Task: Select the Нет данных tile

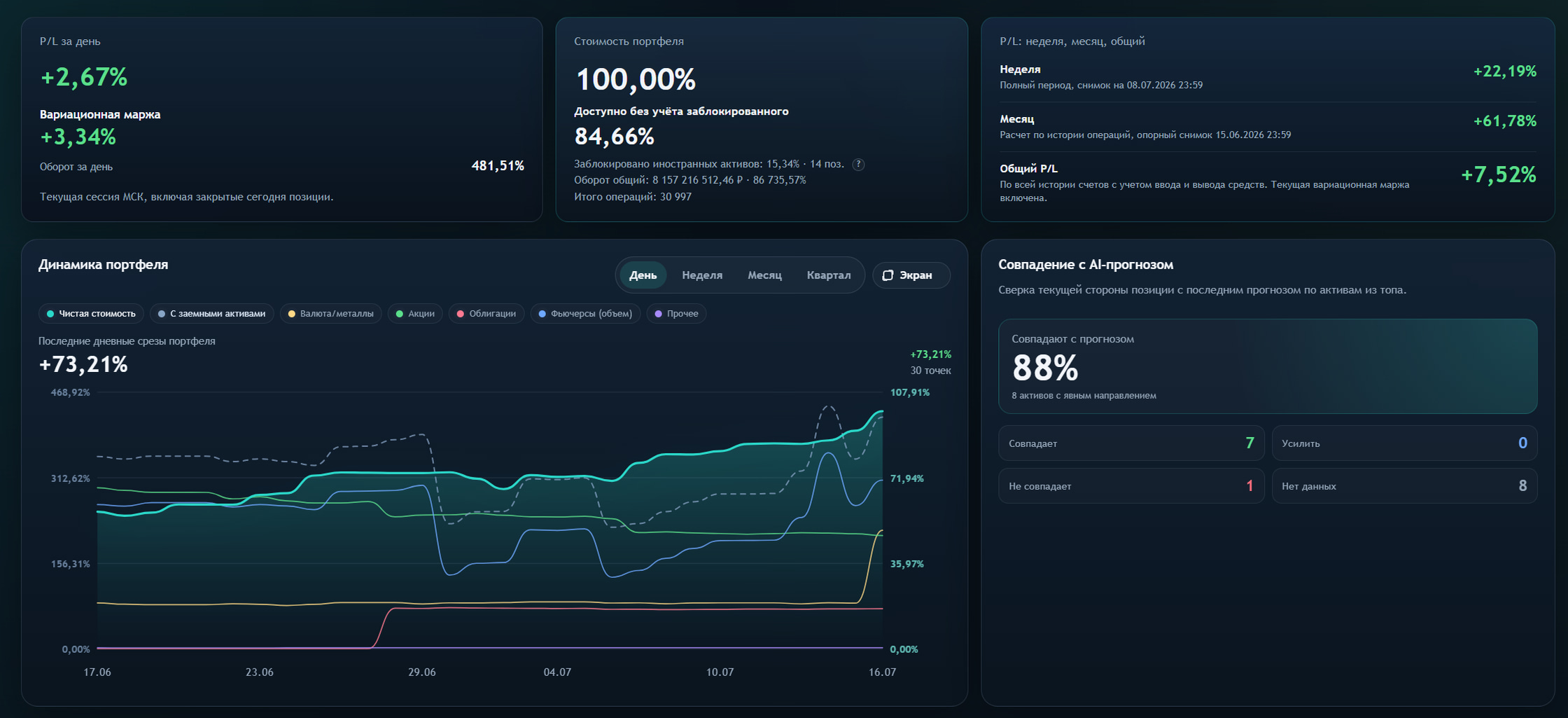Action: click(1404, 486)
